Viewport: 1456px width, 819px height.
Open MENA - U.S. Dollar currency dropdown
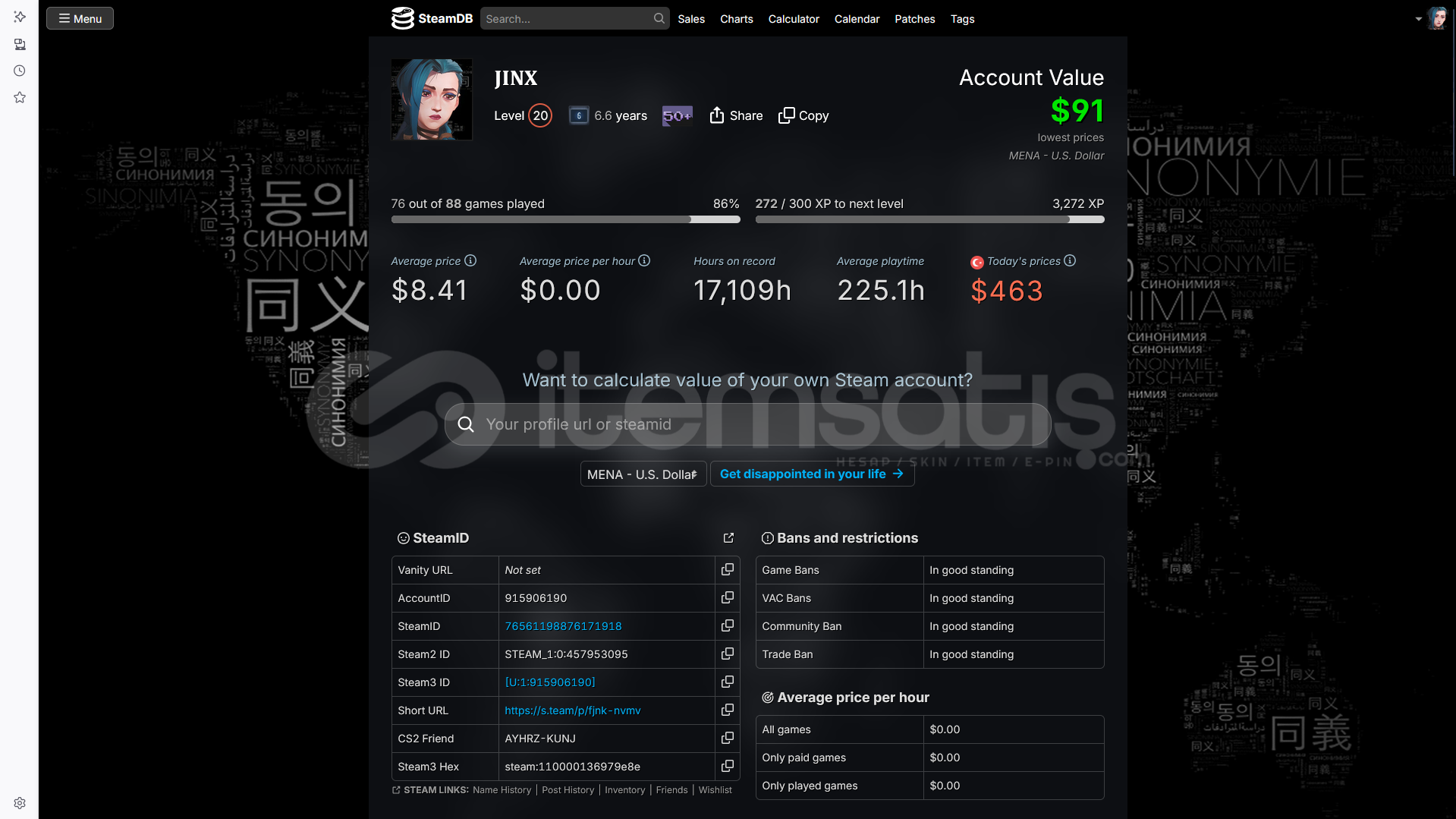pos(643,474)
